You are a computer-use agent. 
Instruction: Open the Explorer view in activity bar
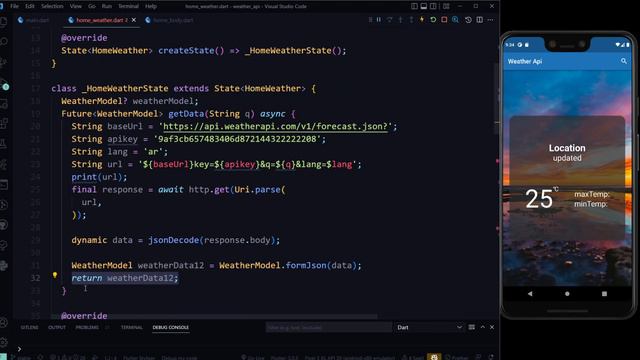pos(4,22)
